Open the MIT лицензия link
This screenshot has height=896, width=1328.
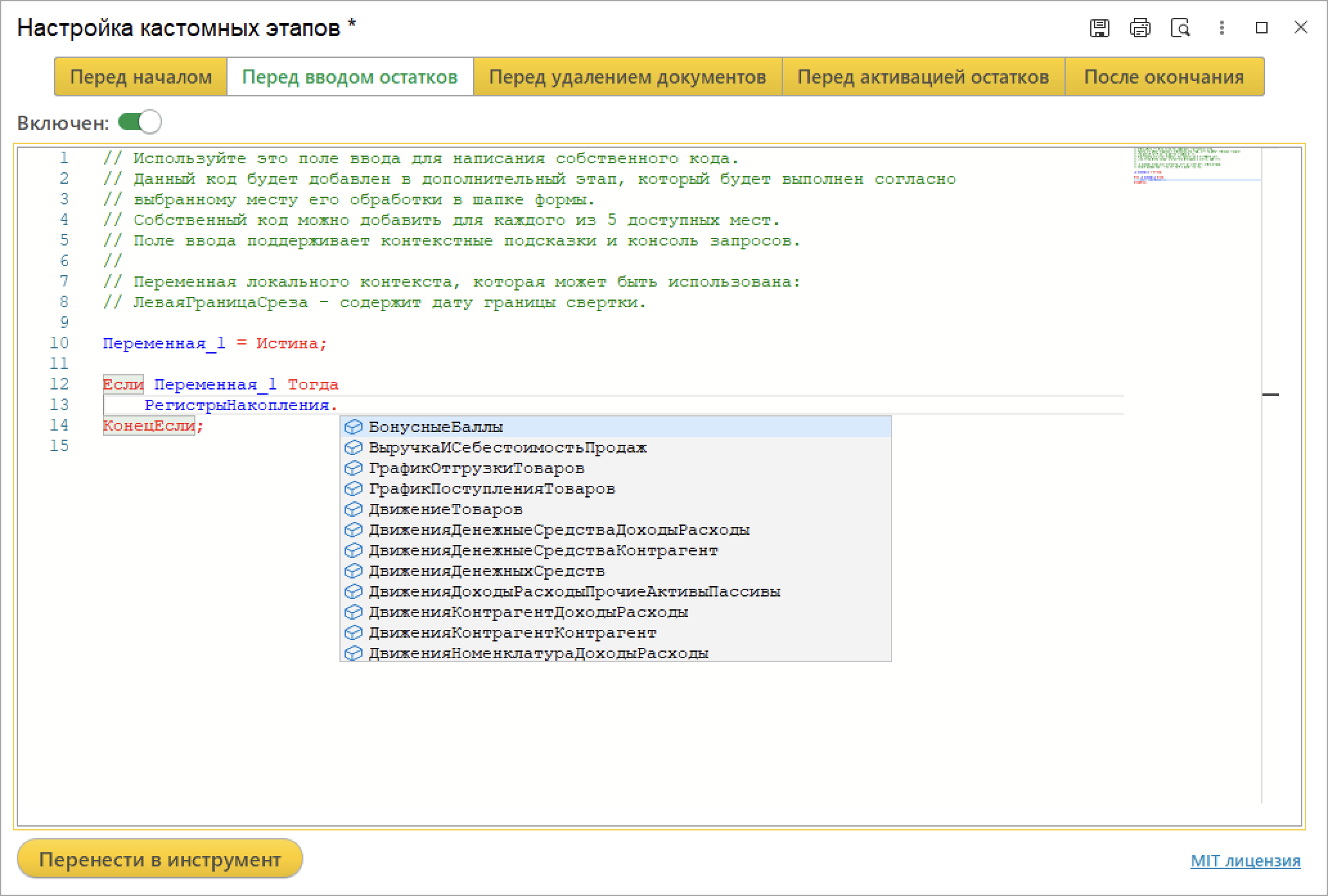coord(1245,861)
